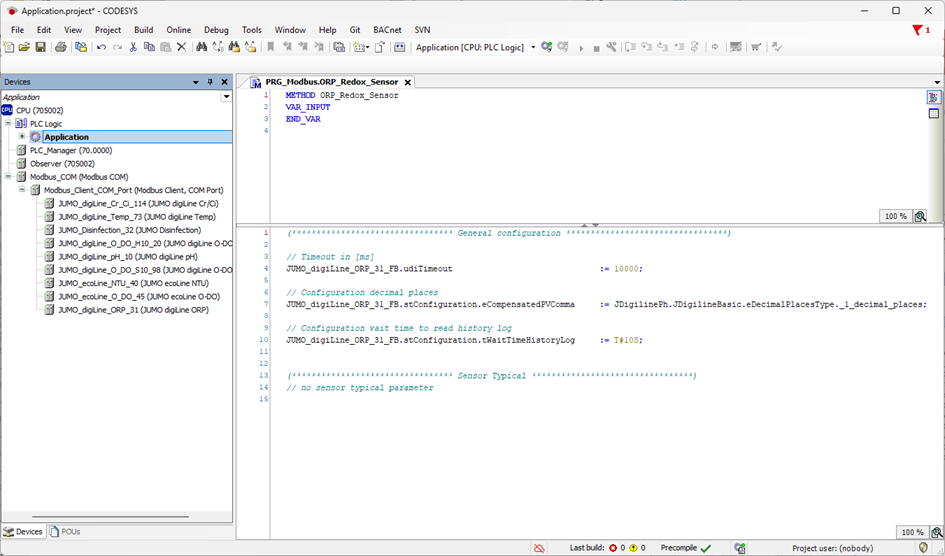The width and height of the screenshot is (945, 556).
Task: Switch to the tabular declaration view icon
Action: point(934,113)
